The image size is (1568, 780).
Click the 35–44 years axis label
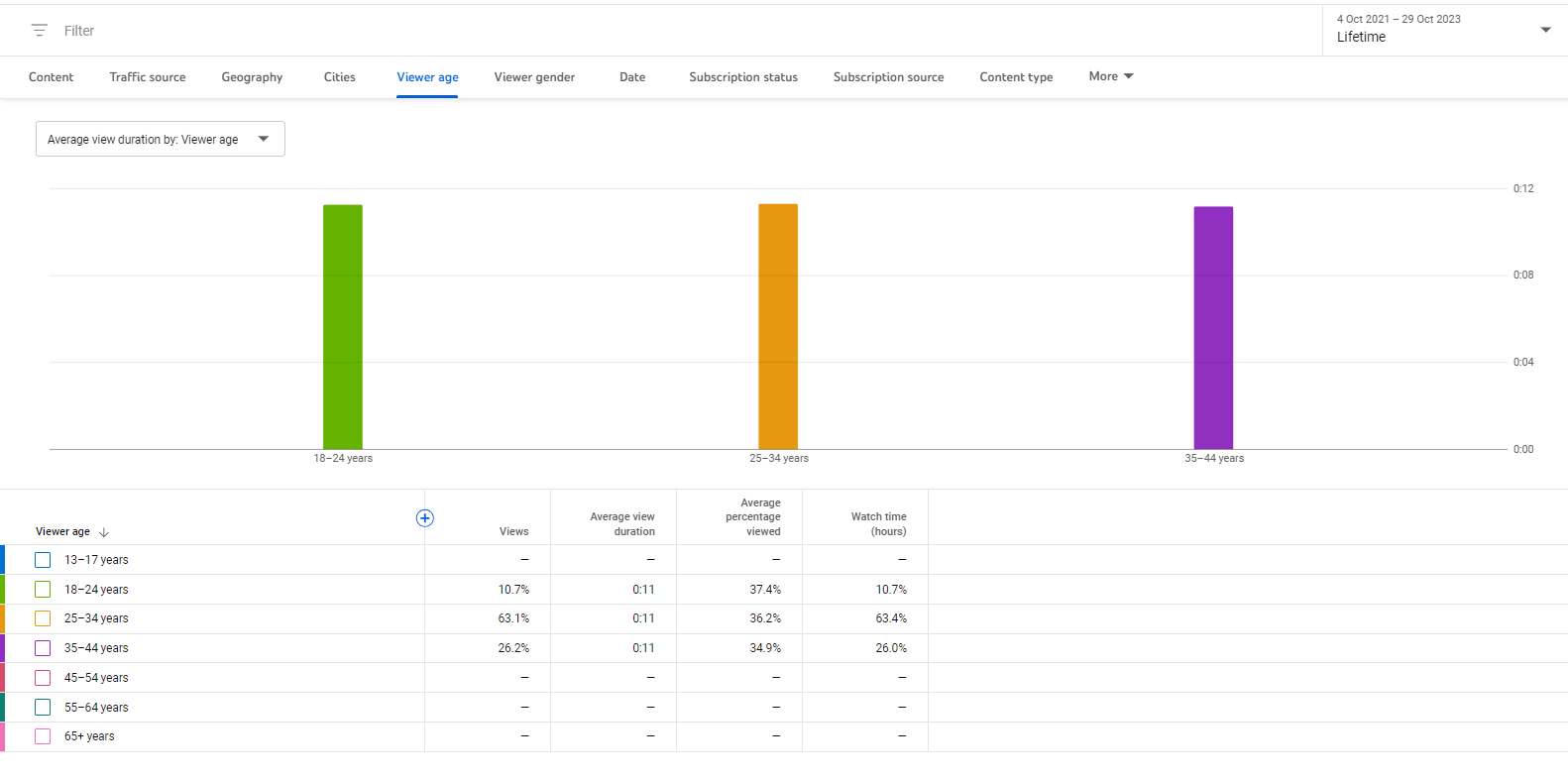pyautogui.click(x=1214, y=458)
